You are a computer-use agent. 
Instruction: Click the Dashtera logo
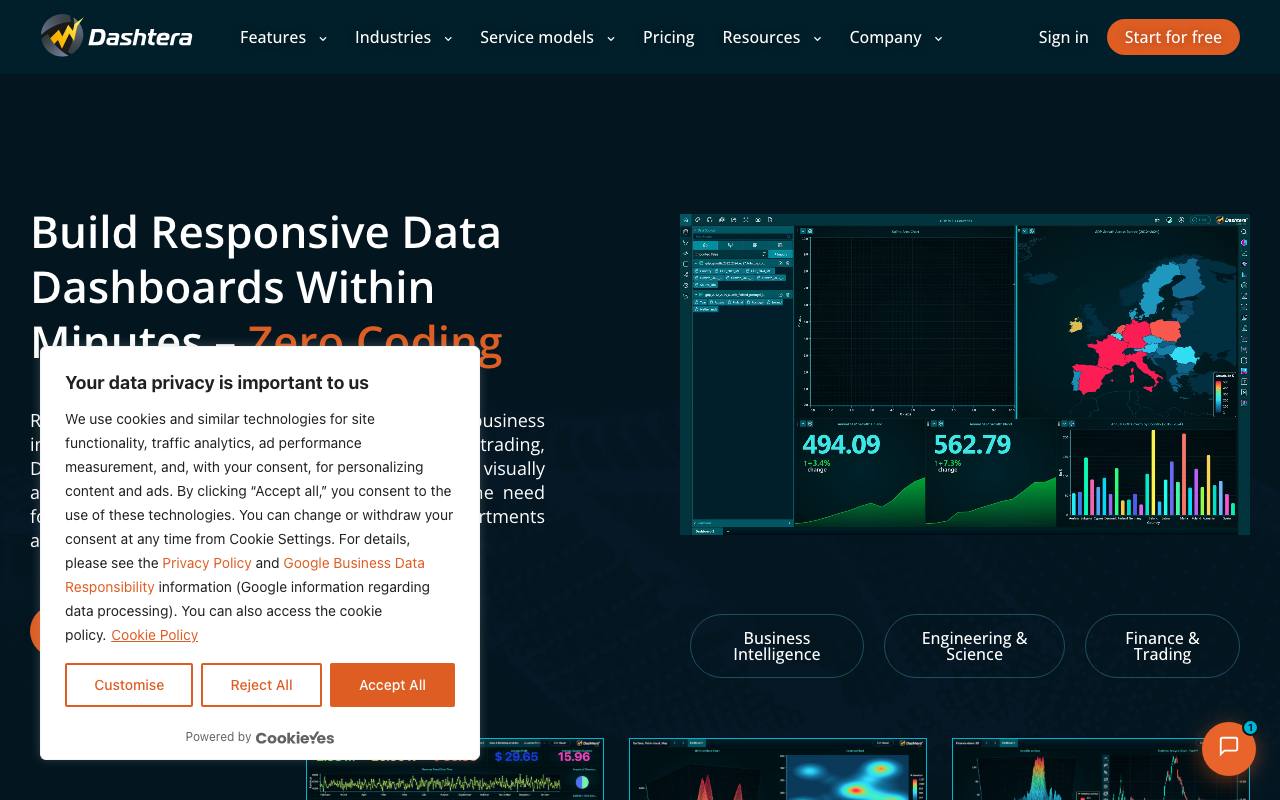[117, 37]
